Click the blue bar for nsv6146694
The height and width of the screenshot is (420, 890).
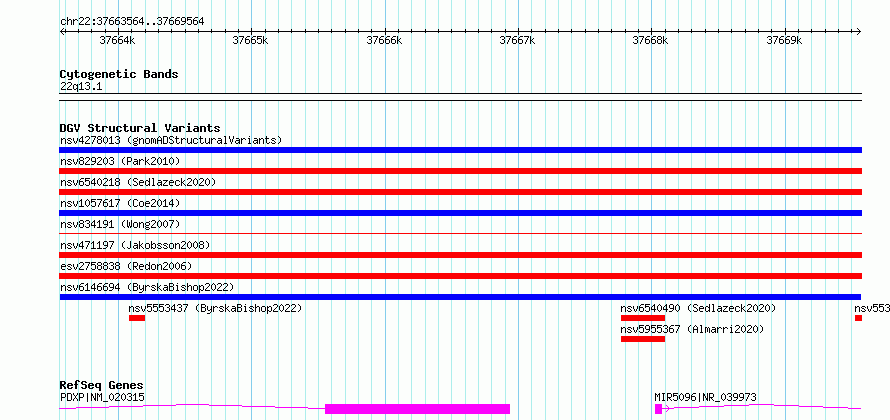point(460,297)
